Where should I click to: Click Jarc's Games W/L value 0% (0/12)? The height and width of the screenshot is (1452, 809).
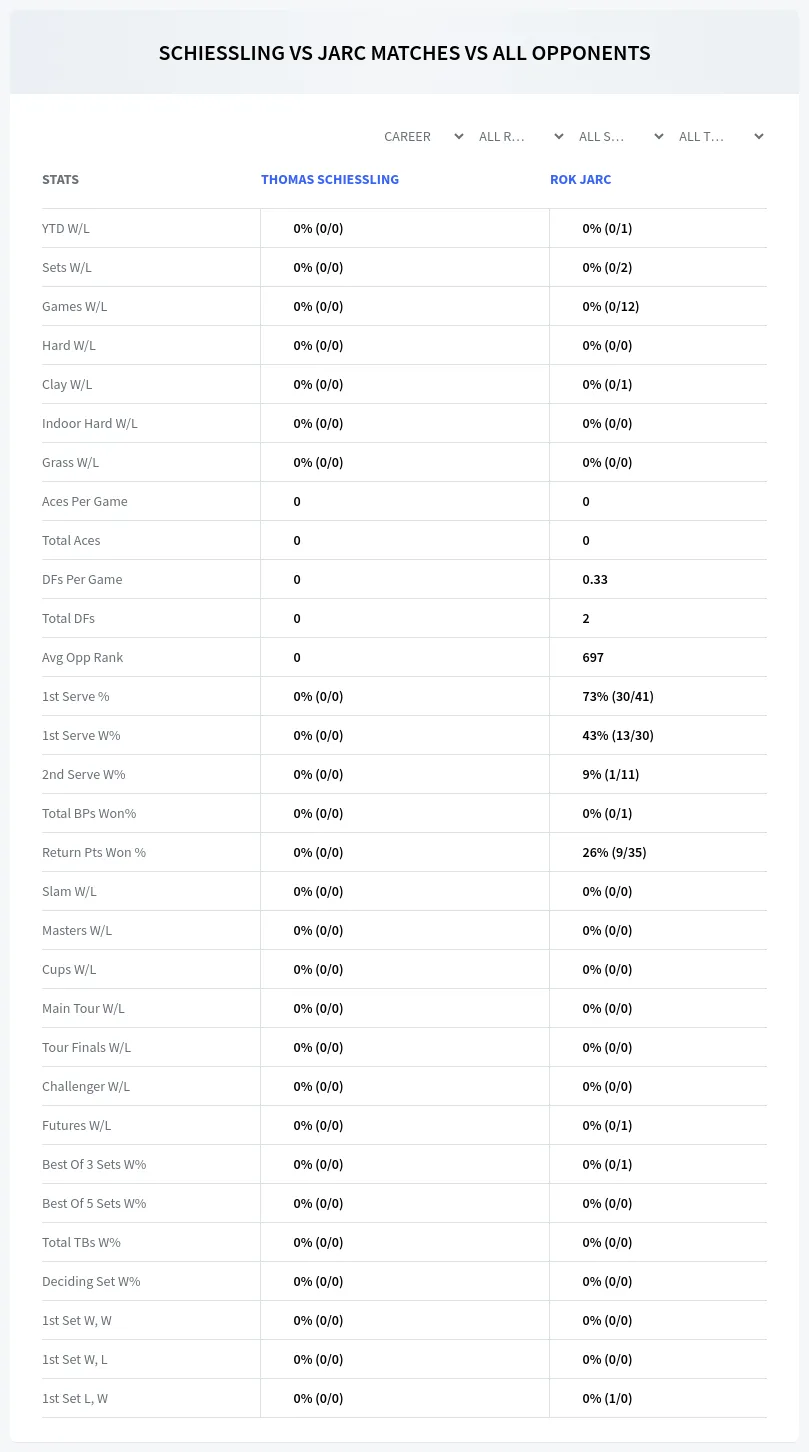point(611,306)
